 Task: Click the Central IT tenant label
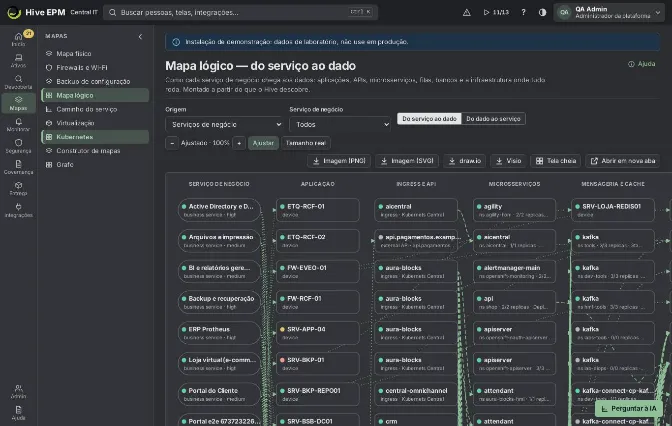click(x=84, y=12)
